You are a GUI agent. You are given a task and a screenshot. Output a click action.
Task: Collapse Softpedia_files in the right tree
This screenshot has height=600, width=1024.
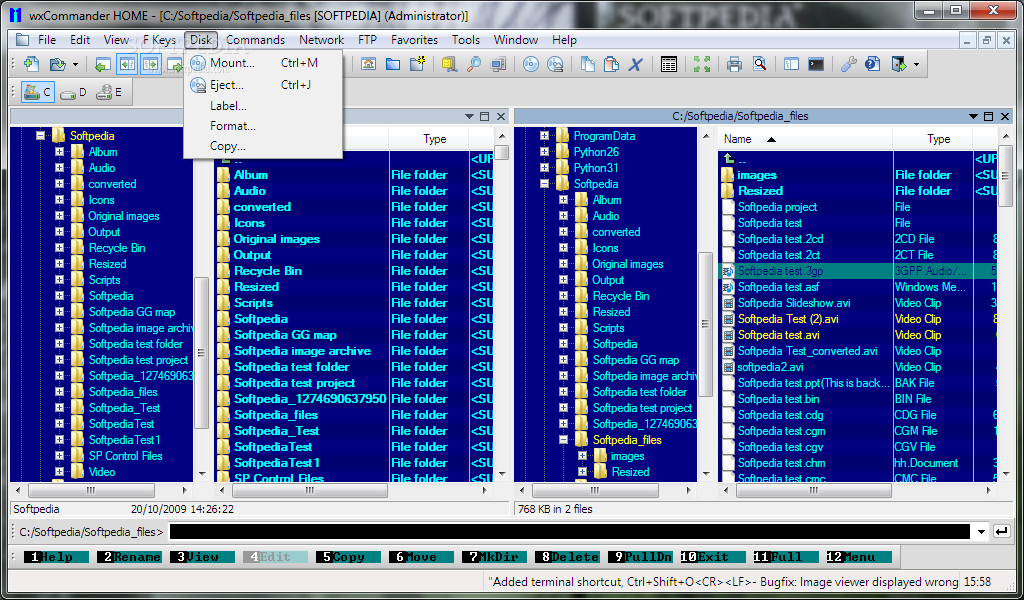[563, 440]
